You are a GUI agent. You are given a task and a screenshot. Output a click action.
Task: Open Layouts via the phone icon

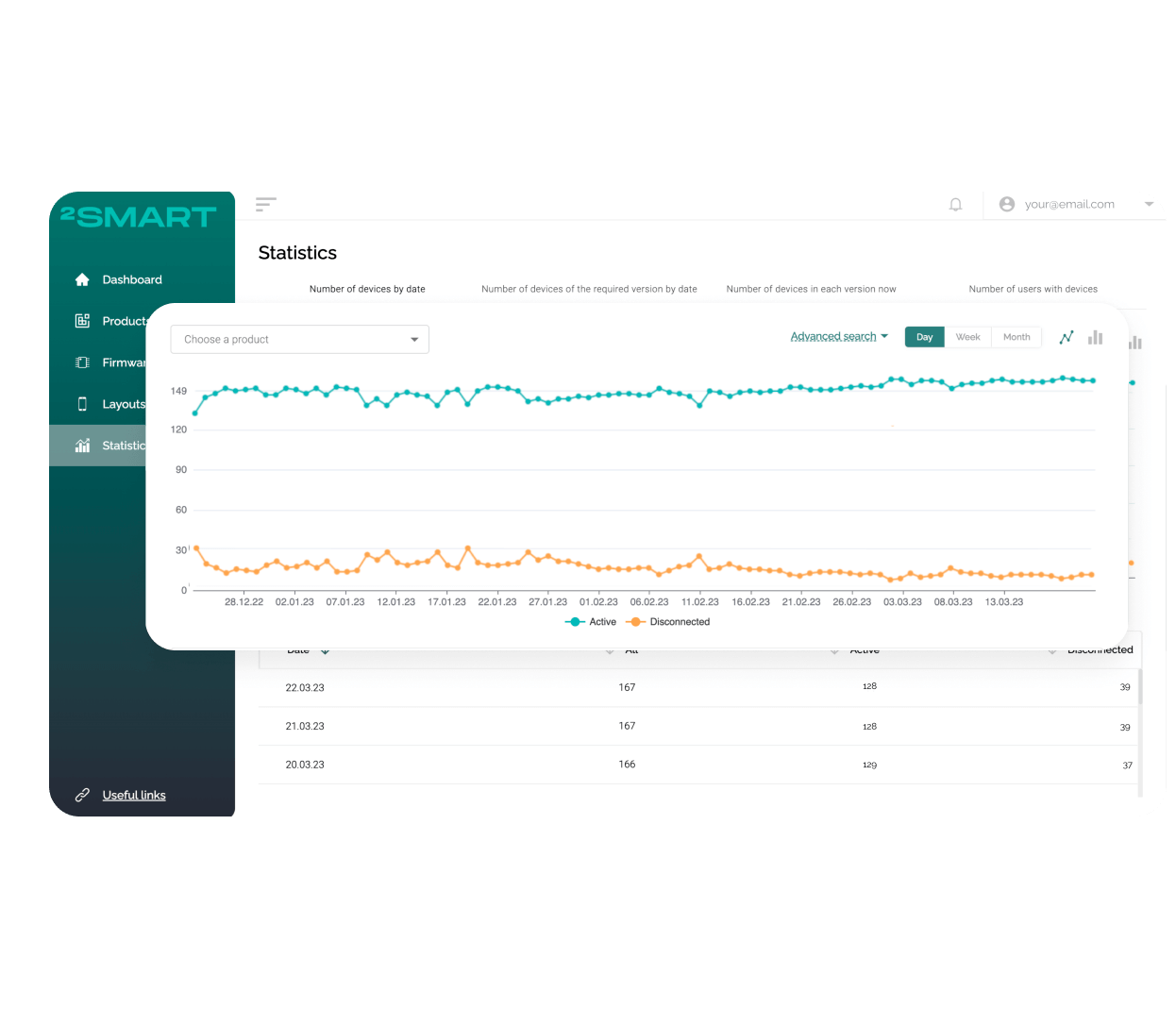82,404
